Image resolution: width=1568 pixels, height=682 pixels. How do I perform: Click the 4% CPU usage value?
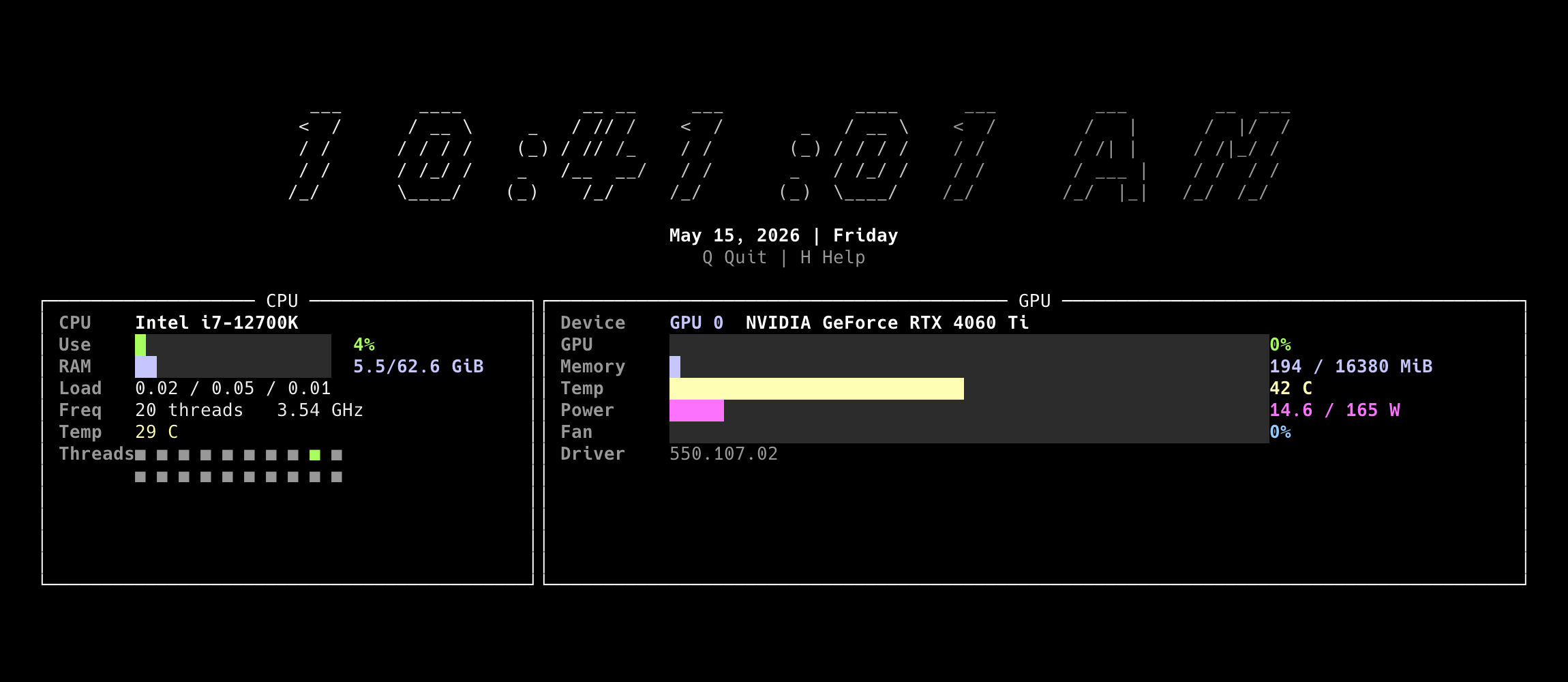[364, 344]
